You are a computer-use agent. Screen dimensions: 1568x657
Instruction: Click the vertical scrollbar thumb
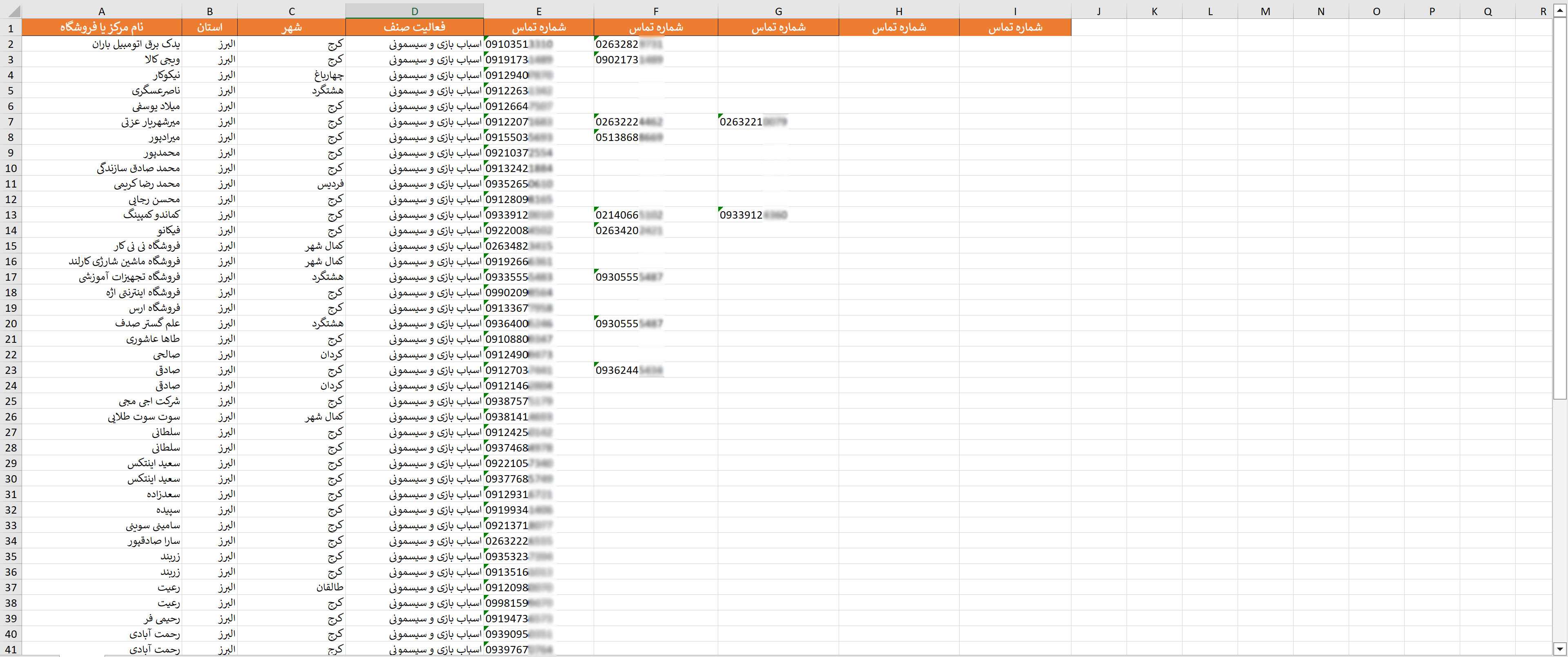tap(1559, 208)
